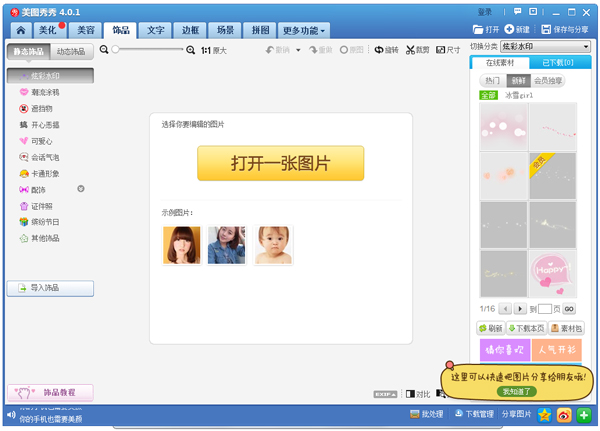Click the zoom out magnifier icon
This screenshot has height=431, width=600.
pyautogui.click(x=104, y=49)
